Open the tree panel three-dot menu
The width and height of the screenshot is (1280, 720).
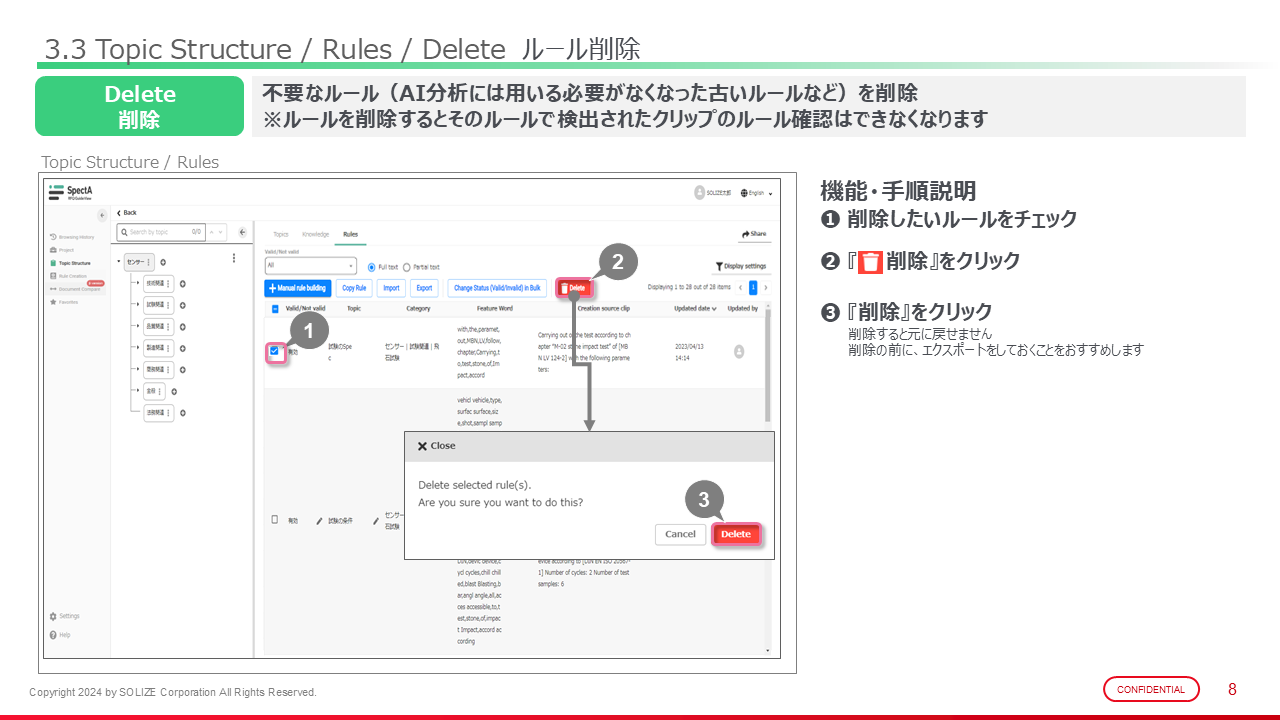(x=234, y=258)
